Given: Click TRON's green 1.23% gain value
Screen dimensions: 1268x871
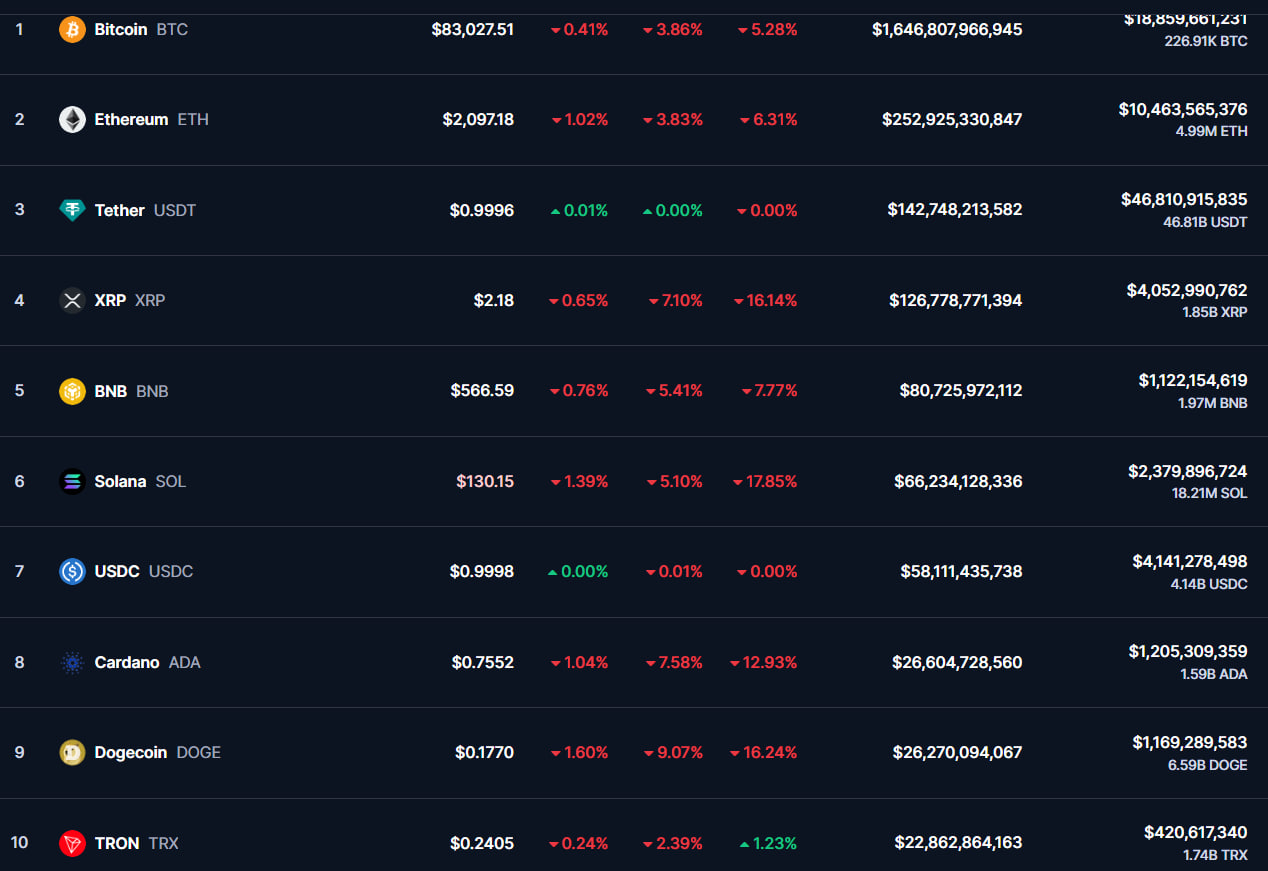Looking at the screenshot, I should click(x=768, y=843).
